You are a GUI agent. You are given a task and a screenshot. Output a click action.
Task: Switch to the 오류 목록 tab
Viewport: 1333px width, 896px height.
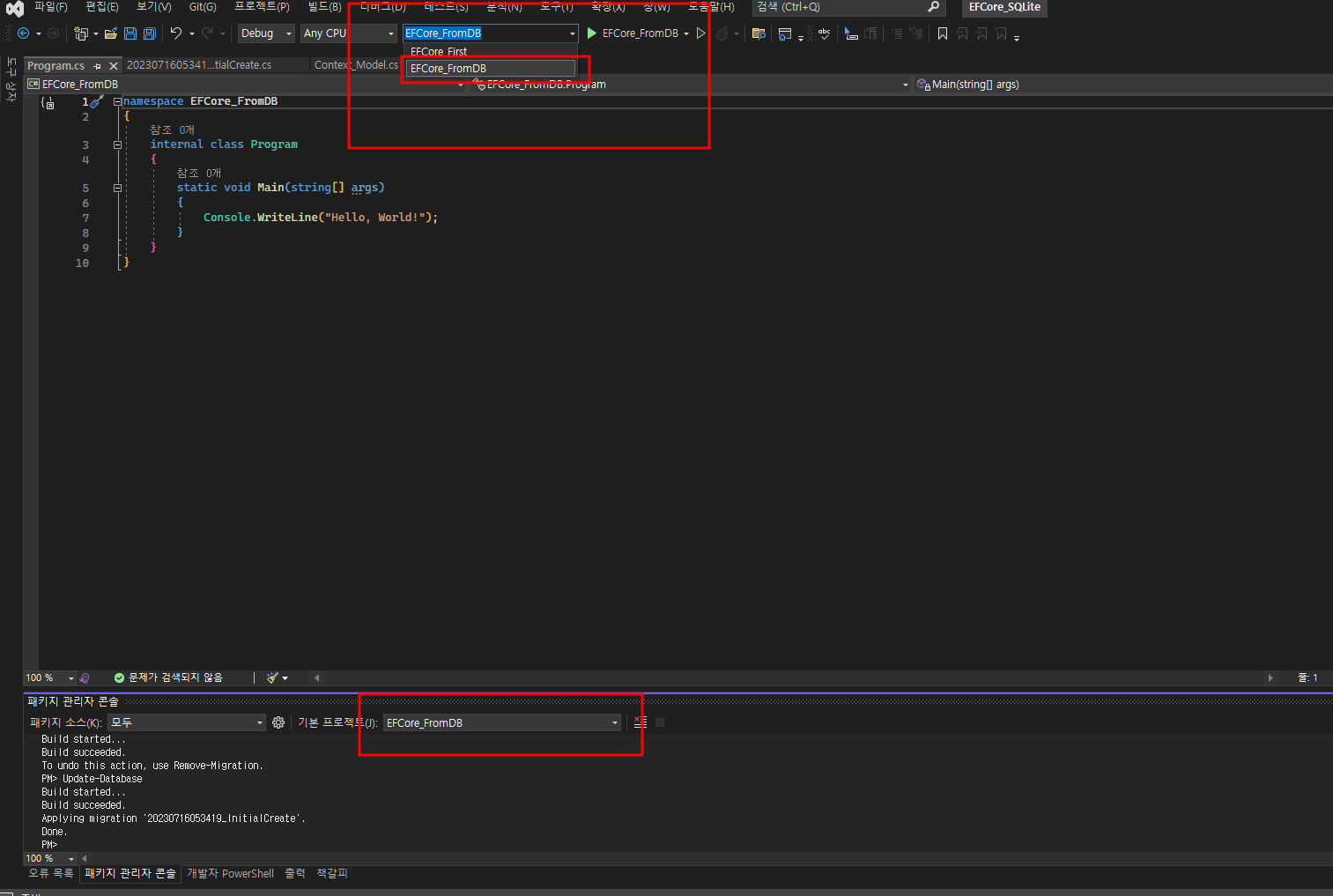click(x=51, y=874)
